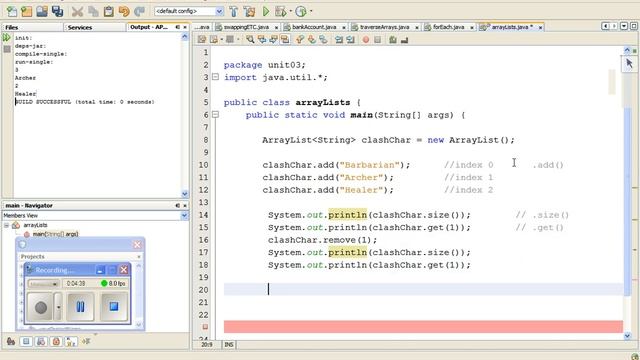Screen dimensions: 640x360
Task: Click the Paste clipboard icon
Action: (x=109, y=11)
